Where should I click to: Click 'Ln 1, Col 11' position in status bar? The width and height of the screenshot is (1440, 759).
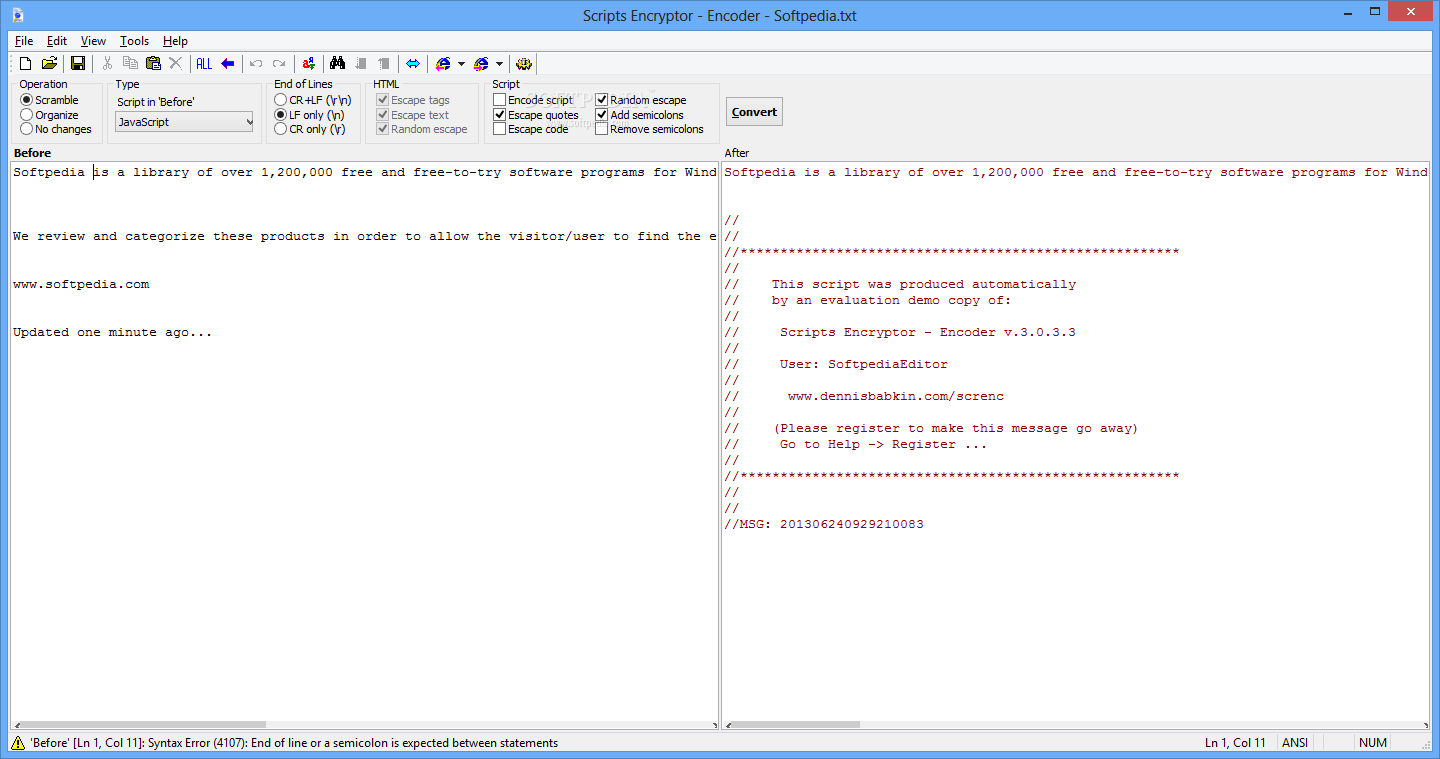coord(1235,743)
